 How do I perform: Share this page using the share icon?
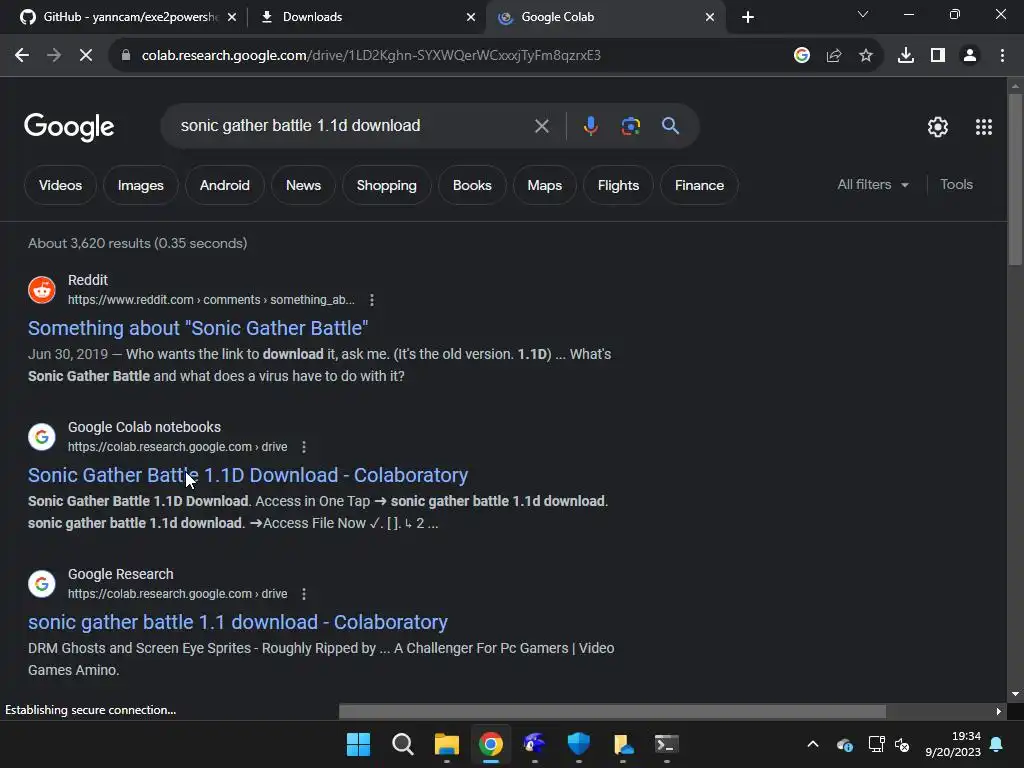(x=834, y=56)
